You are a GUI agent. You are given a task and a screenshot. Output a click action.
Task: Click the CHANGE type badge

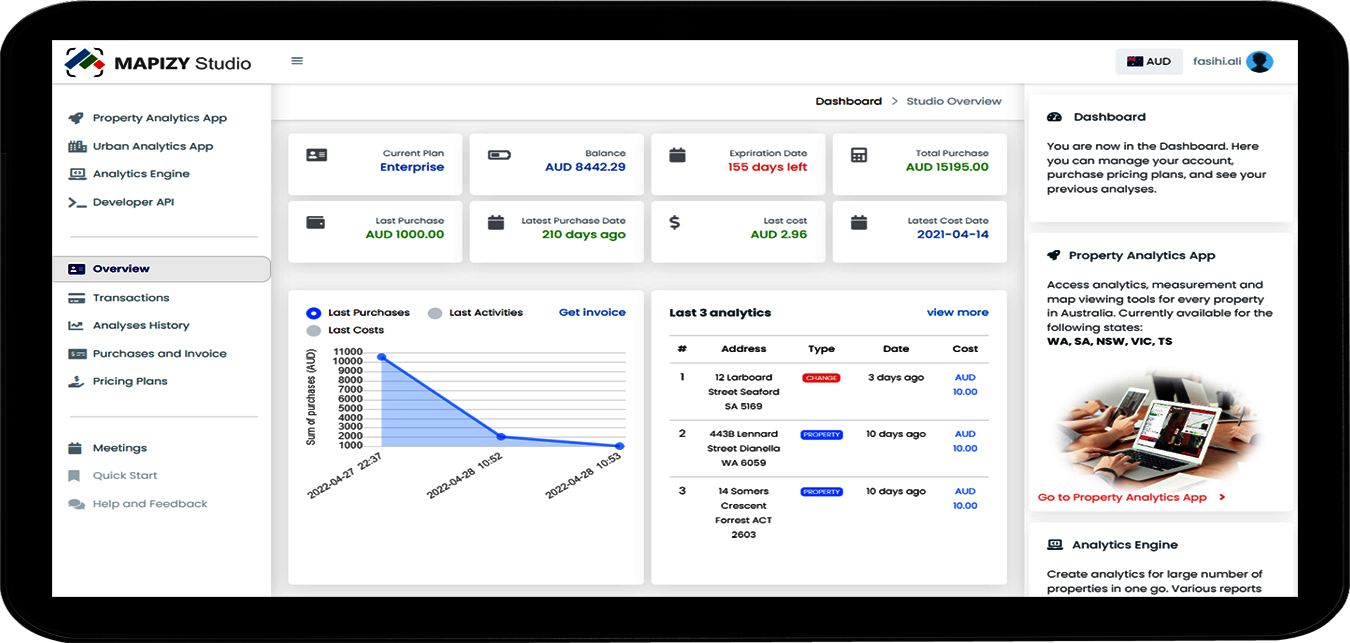pyautogui.click(x=821, y=378)
